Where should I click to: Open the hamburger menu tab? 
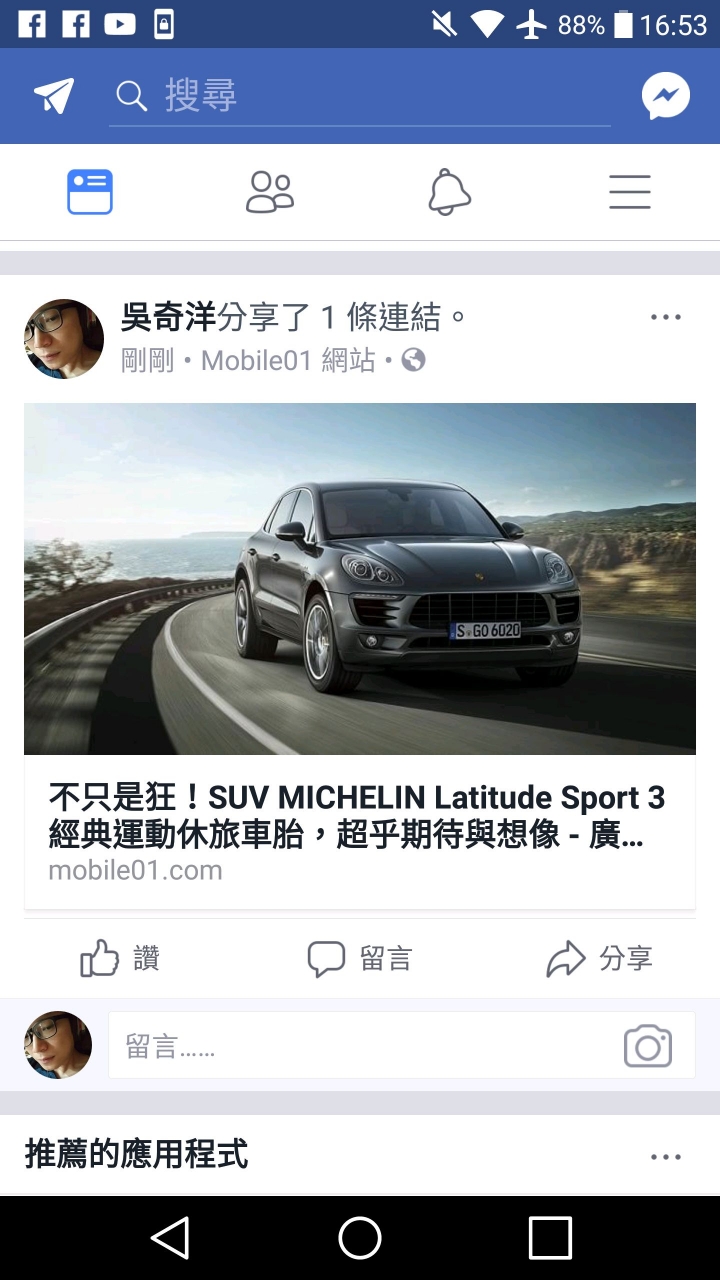[x=630, y=192]
